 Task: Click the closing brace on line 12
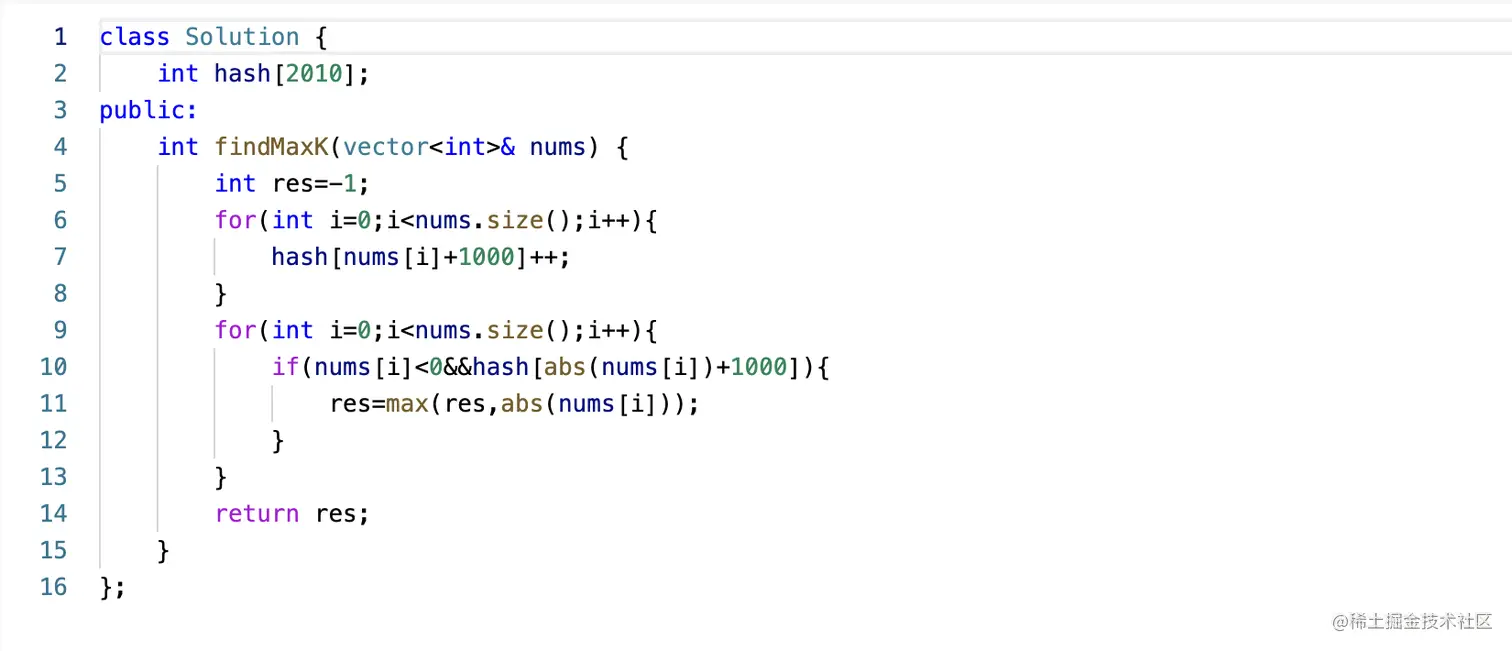278,441
